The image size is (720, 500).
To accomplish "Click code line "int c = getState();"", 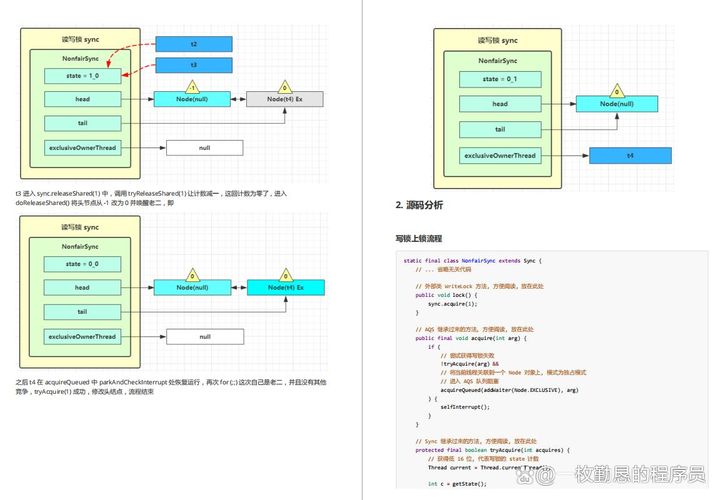I will coord(457,483).
